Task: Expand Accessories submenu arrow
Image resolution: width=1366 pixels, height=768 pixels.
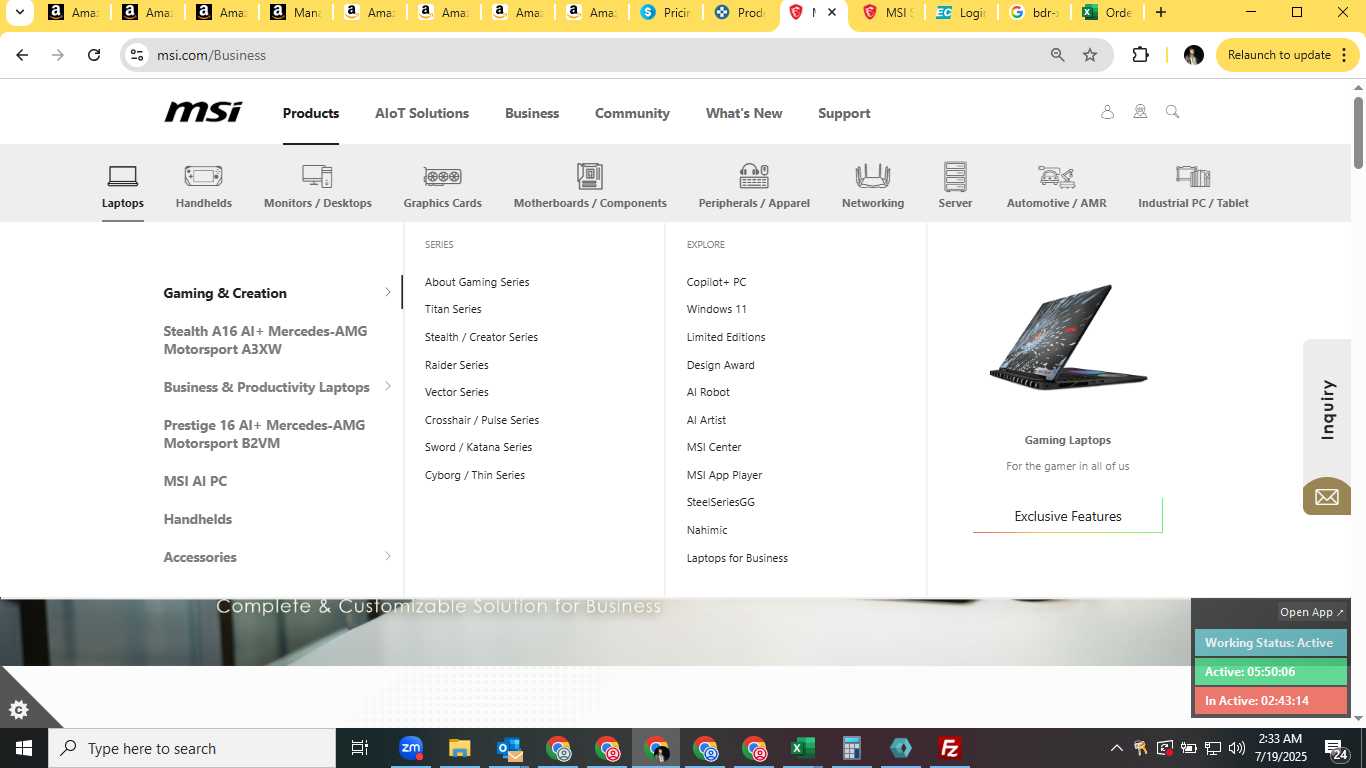Action: pyautogui.click(x=388, y=556)
